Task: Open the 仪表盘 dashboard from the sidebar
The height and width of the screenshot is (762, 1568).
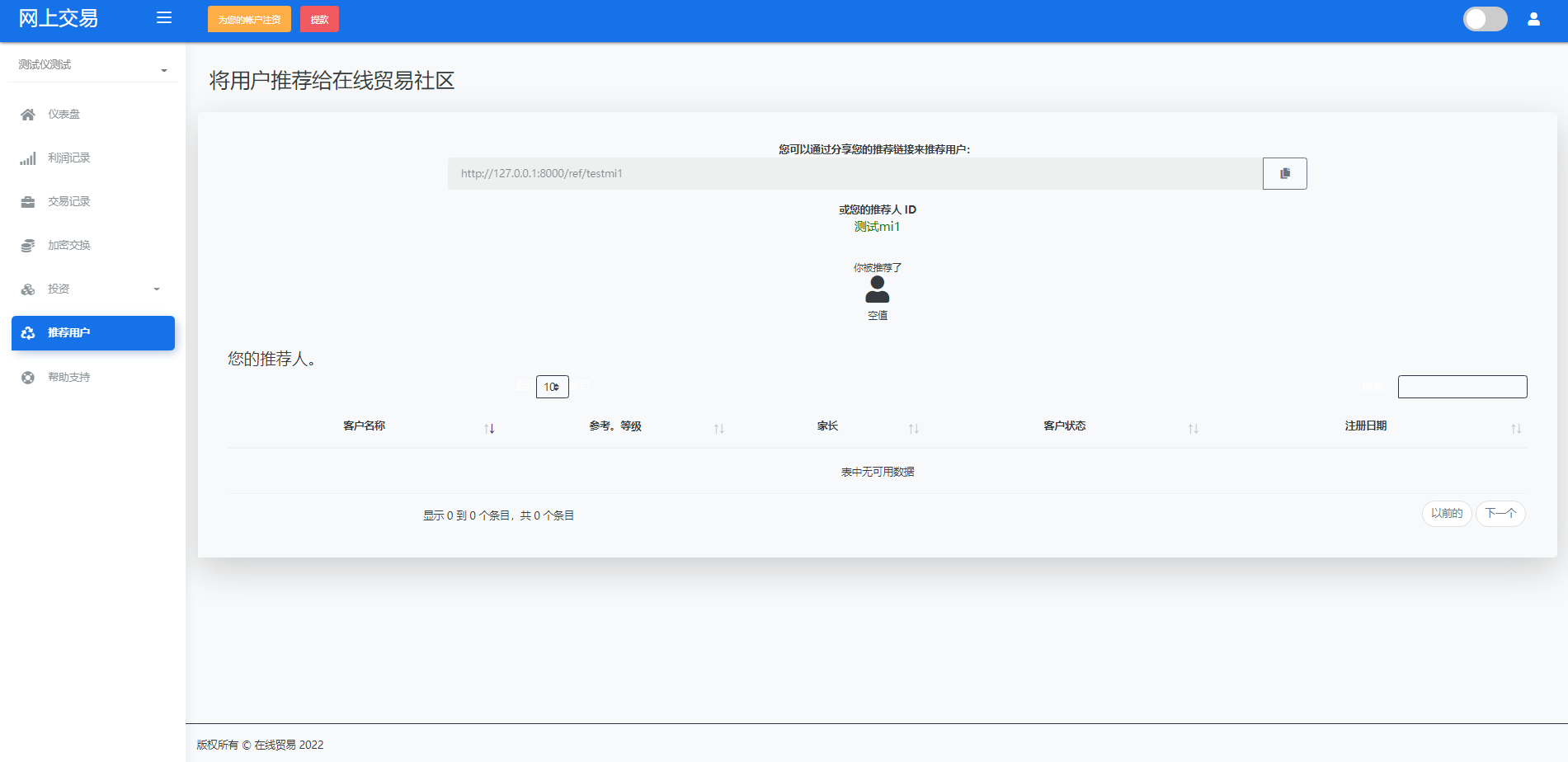Action: [64, 114]
